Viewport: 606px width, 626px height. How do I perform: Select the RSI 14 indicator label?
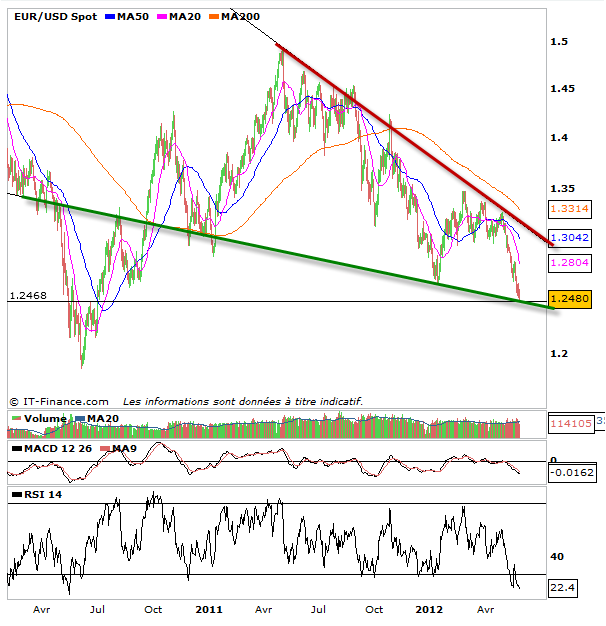pyautogui.click(x=38, y=494)
